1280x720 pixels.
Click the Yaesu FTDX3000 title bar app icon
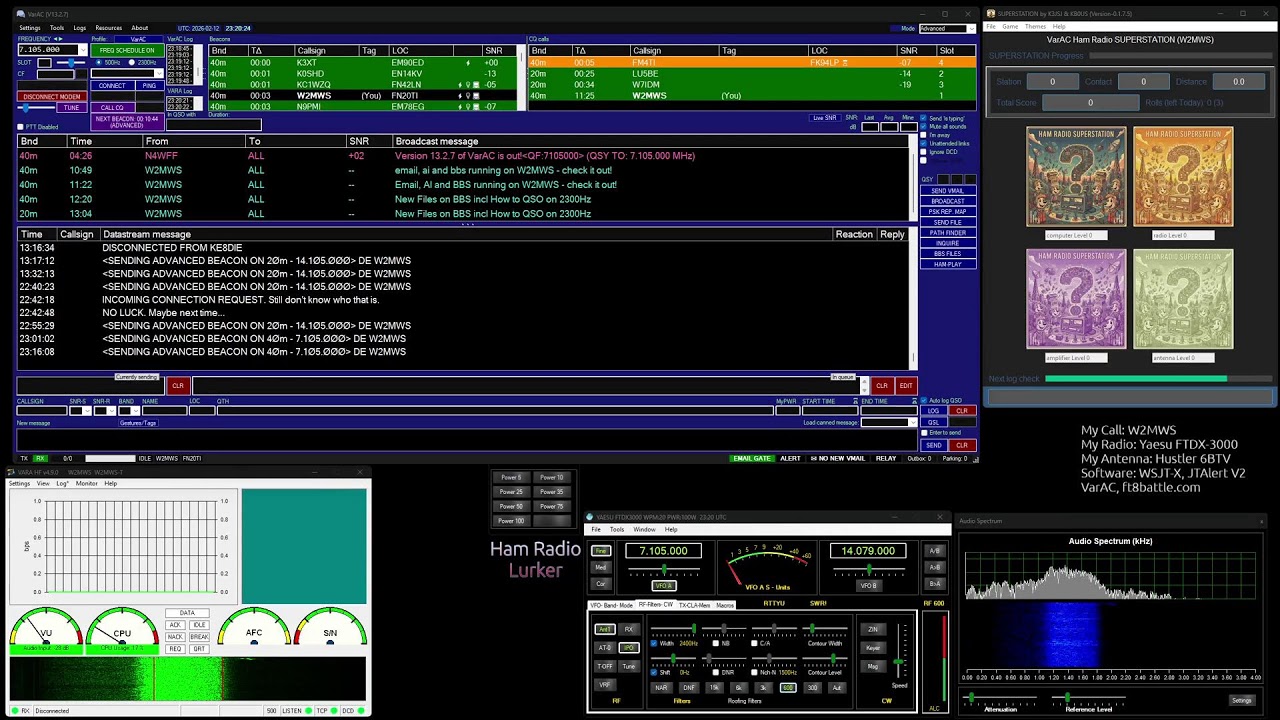(591, 517)
